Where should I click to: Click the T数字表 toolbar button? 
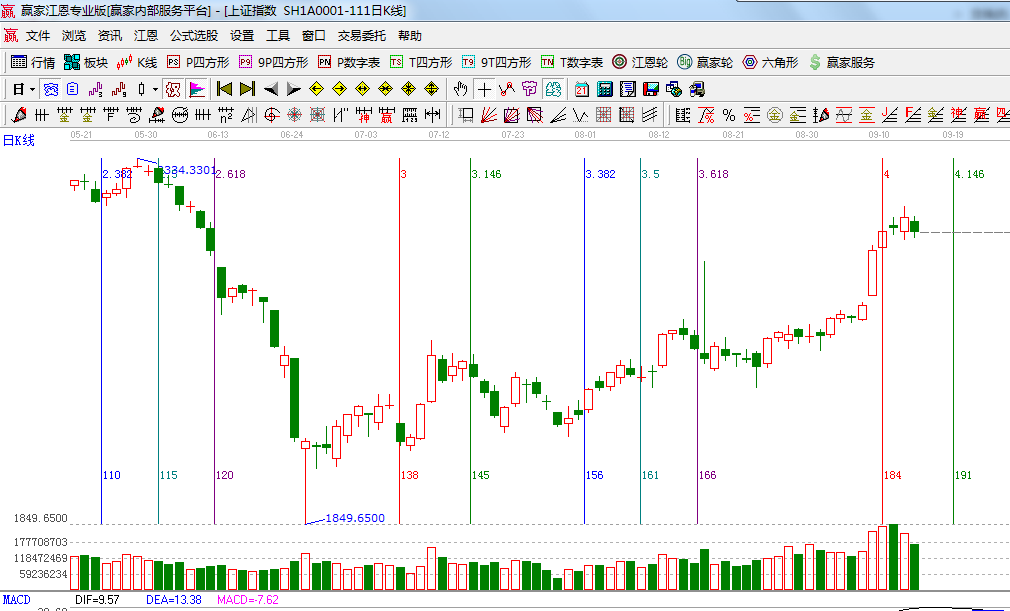click(x=573, y=62)
